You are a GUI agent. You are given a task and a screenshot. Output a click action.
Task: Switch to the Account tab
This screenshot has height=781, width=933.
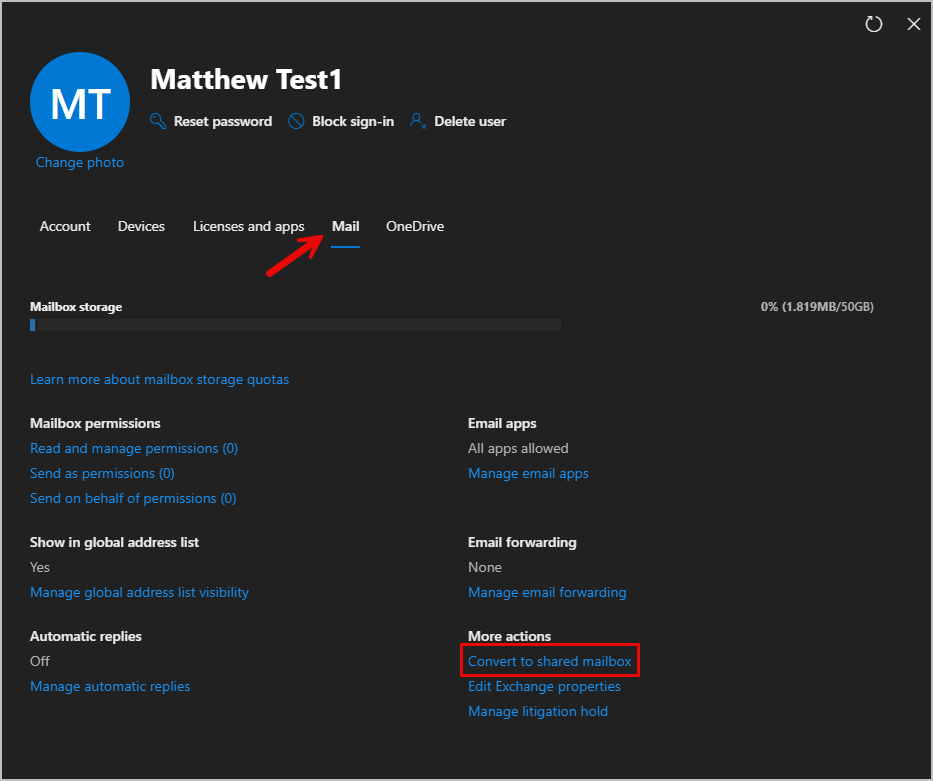click(x=65, y=226)
